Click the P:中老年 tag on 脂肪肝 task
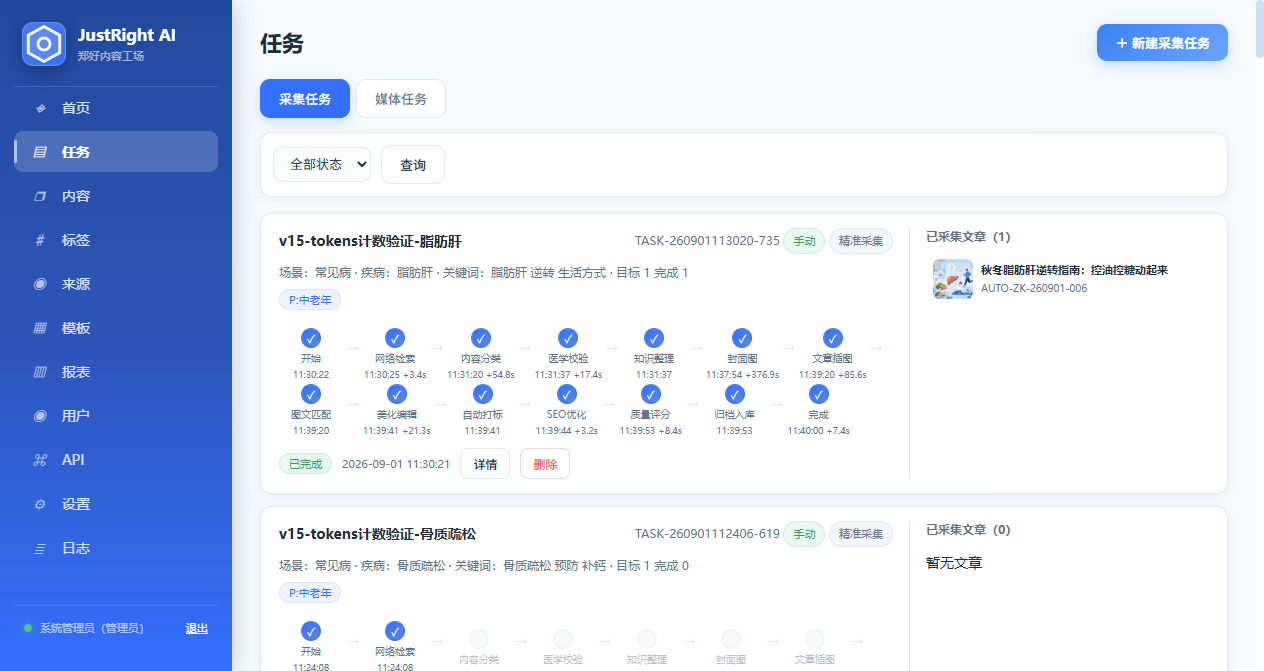The image size is (1264, 671). pyautogui.click(x=310, y=300)
